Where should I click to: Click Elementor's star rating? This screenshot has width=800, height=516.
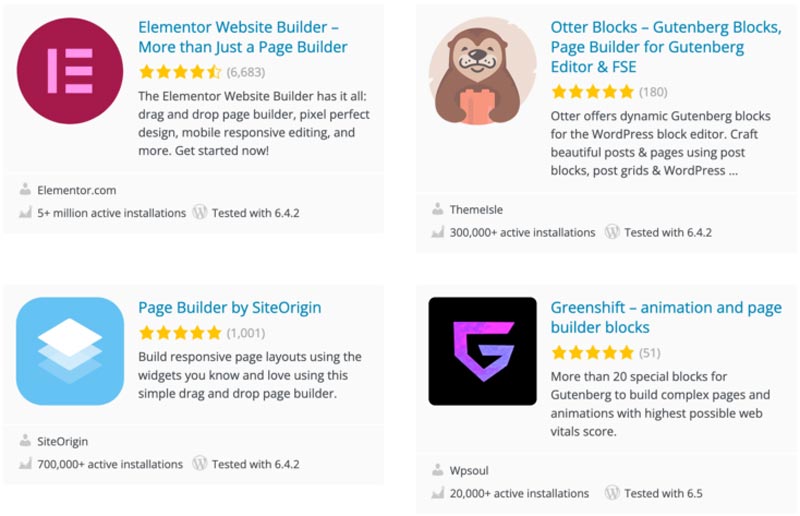click(x=180, y=72)
